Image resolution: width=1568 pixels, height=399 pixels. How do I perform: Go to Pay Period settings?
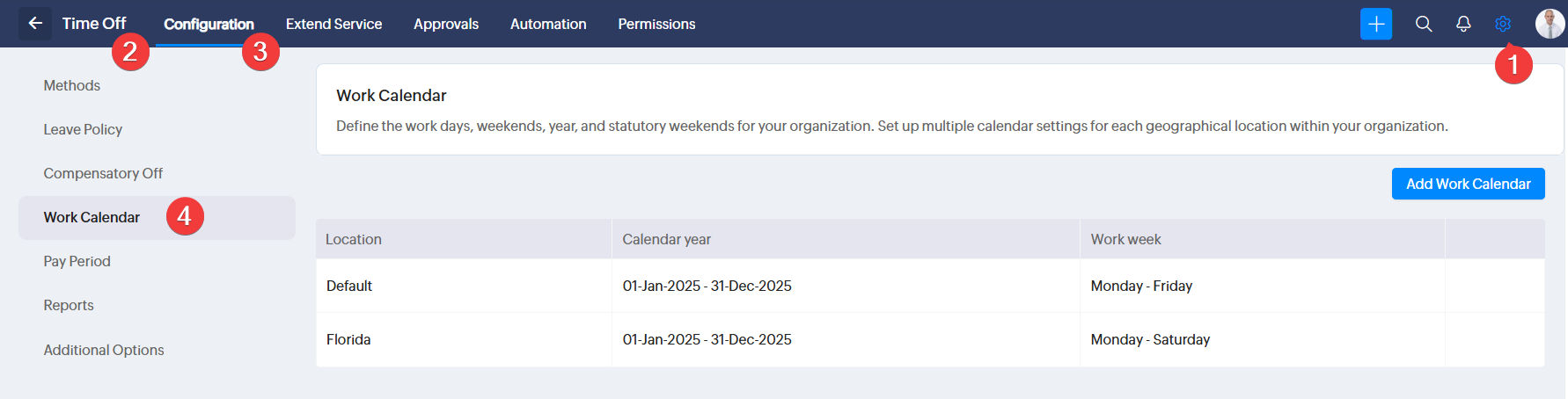coord(77,261)
